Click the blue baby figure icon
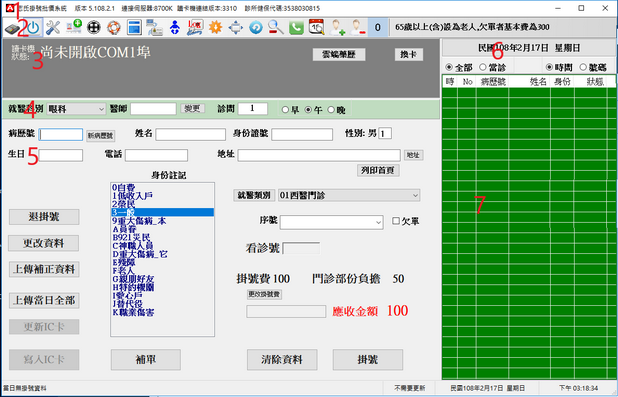Viewport: 618px width, 397px height. click(175, 27)
